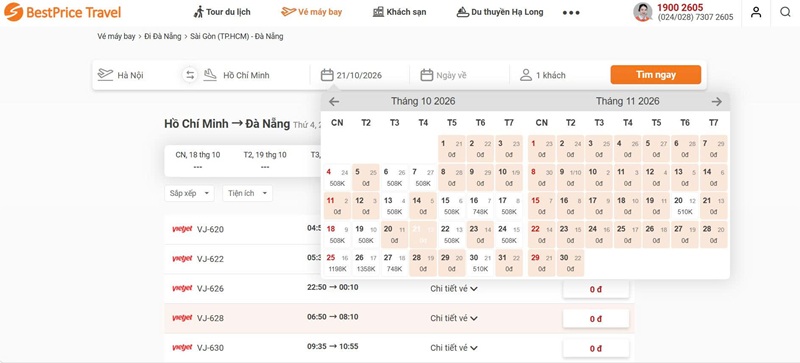Click Vé máy bay breadcrumb link
Screen dimensions: 800x363
tap(116, 36)
